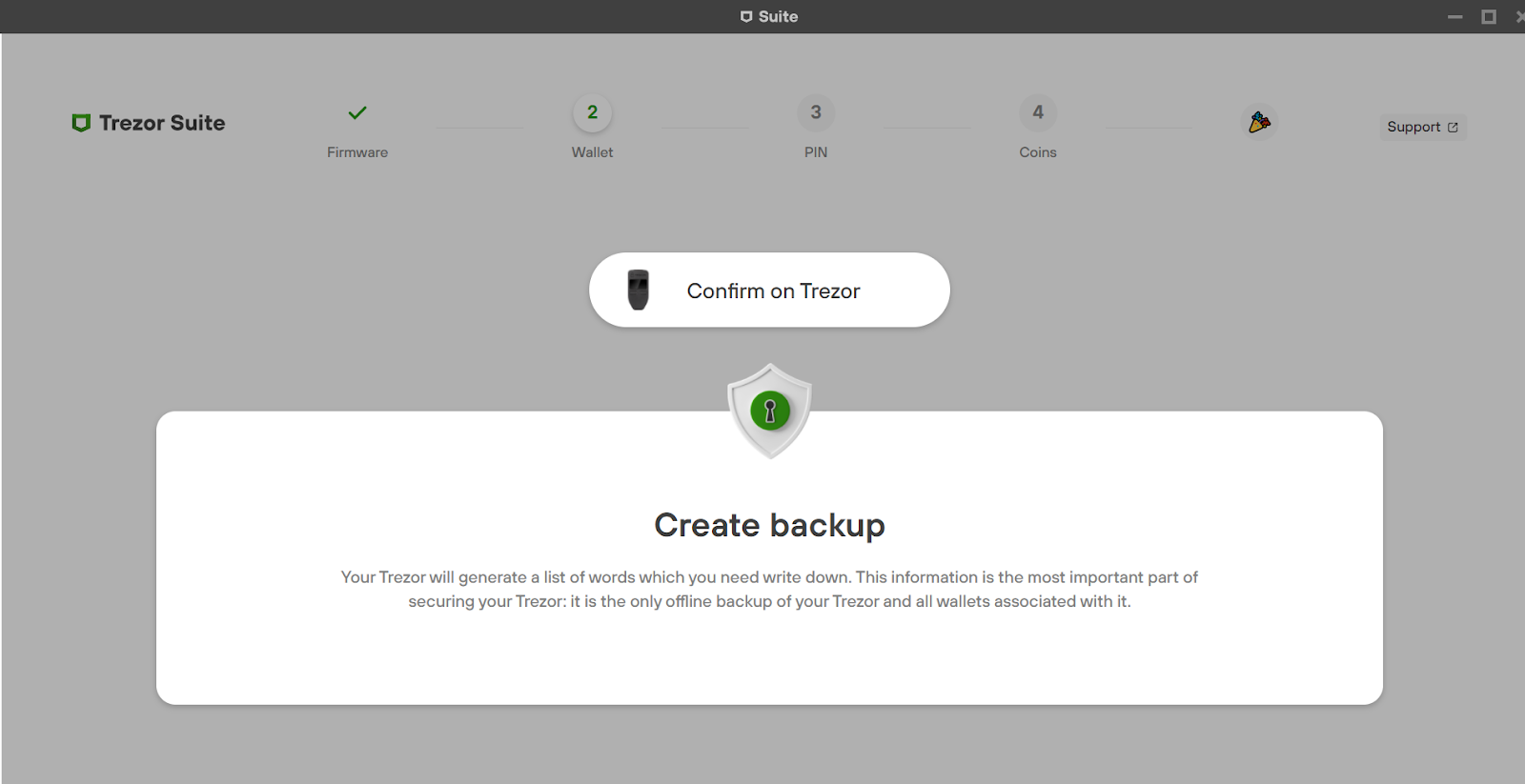Select step 4 Coins circle
The height and width of the screenshot is (784, 1525).
coord(1038,112)
